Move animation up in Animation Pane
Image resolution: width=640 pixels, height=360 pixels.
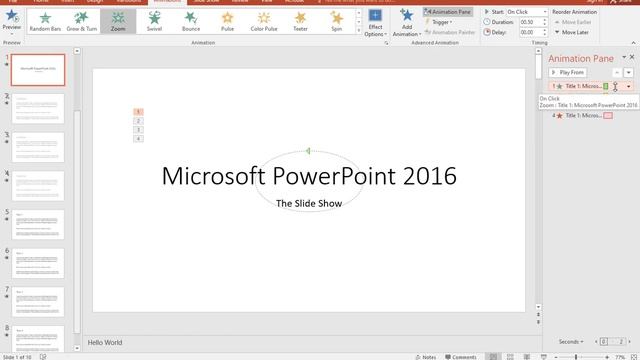tap(617, 73)
